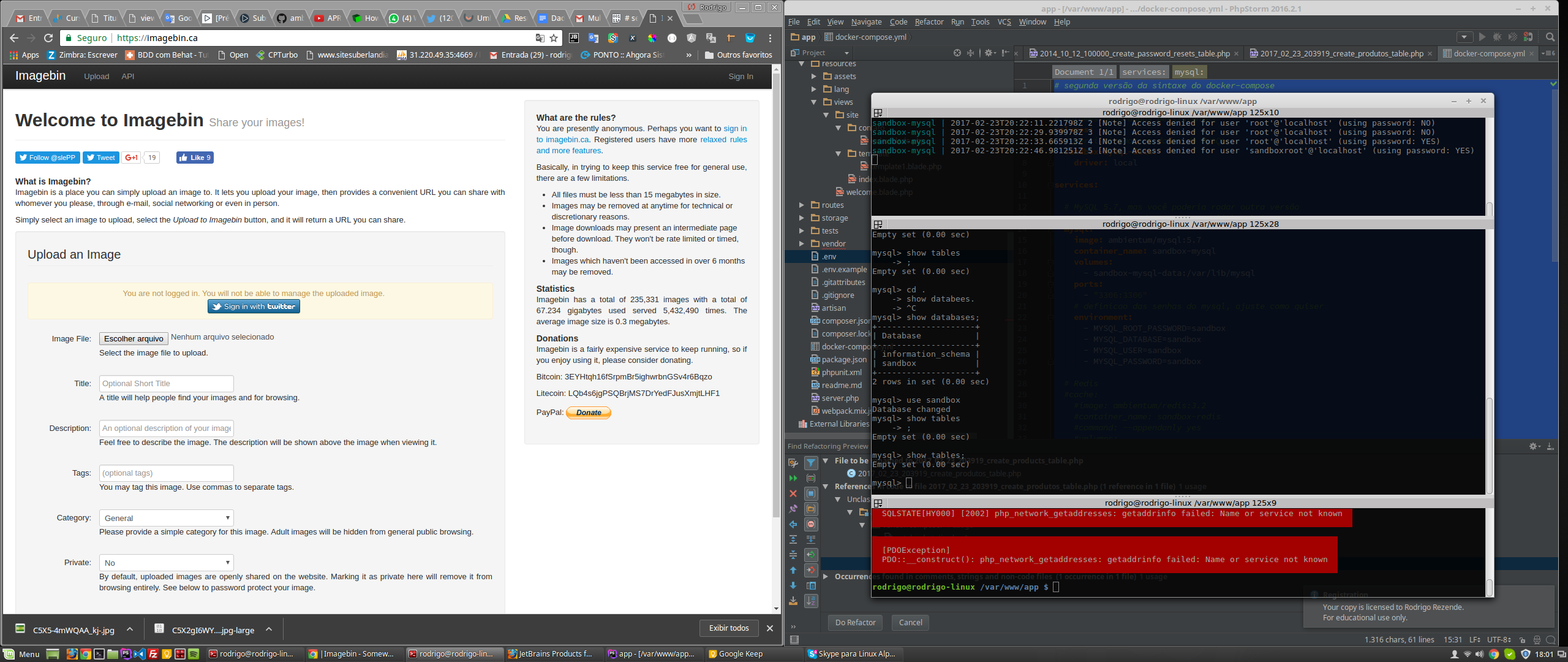Image resolution: width=1568 pixels, height=662 pixels.
Task: Open the Search Everywhere magnifier icon
Action: [1550, 37]
